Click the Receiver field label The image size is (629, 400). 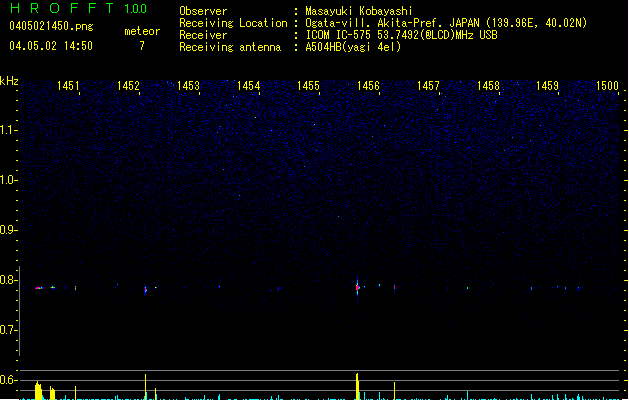coord(203,35)
